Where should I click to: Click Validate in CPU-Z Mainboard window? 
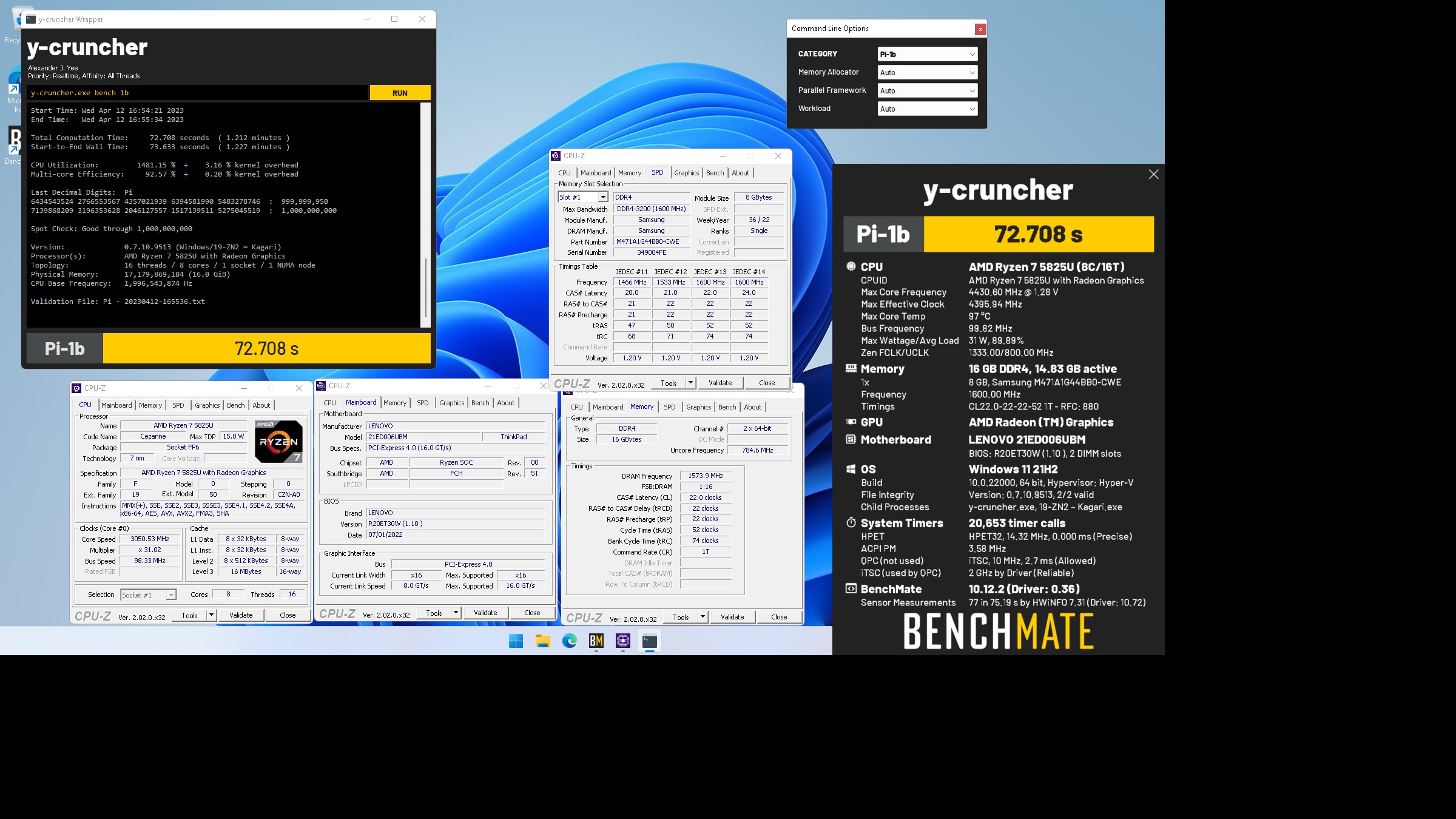click(485, 613)
